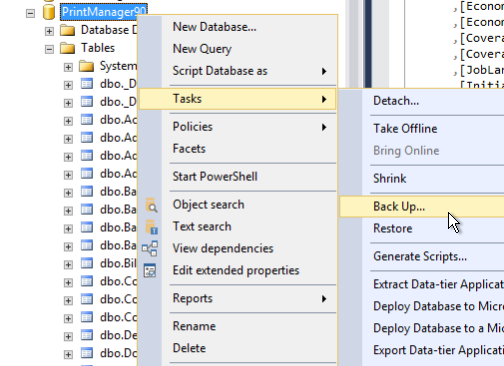Viewport: 504px width, 366px height.
Task: Choose Facets from context menu
Action: pos(237,149)
